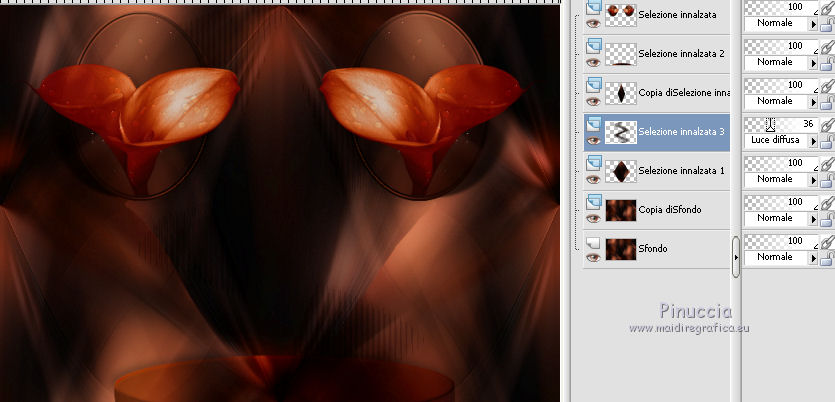This screenshot has height=402, width=835.
Task: Select layer name 'Copia diSelezione inna'
Action: 684,93
